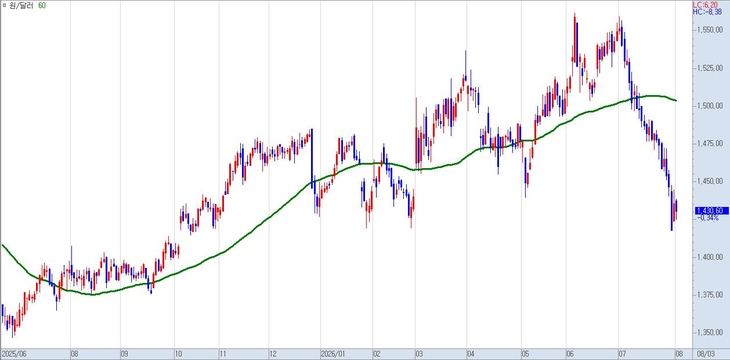Screen dimensions: 730x360
Task: Click the 09 month label on date axis
Action: 124,353
